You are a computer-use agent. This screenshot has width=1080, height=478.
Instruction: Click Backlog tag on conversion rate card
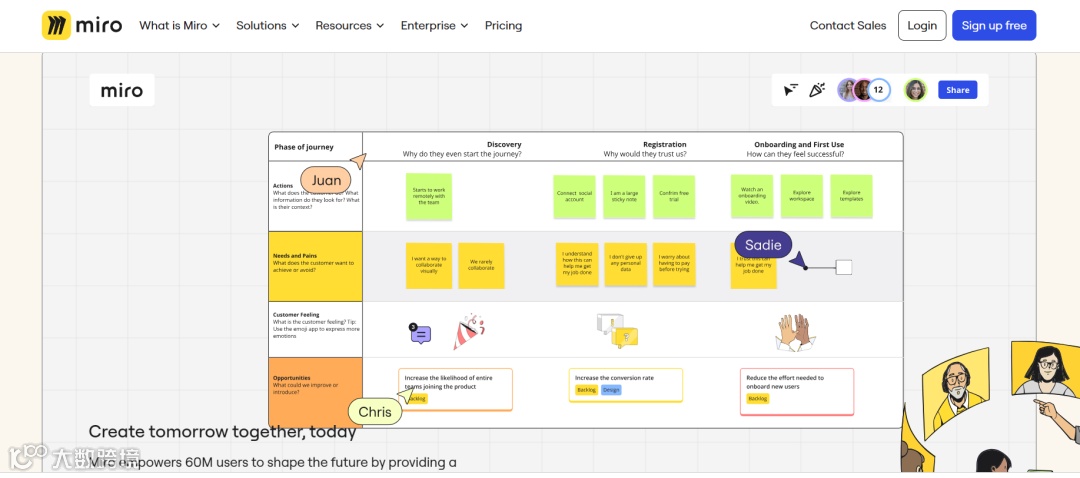coord(586,390)
